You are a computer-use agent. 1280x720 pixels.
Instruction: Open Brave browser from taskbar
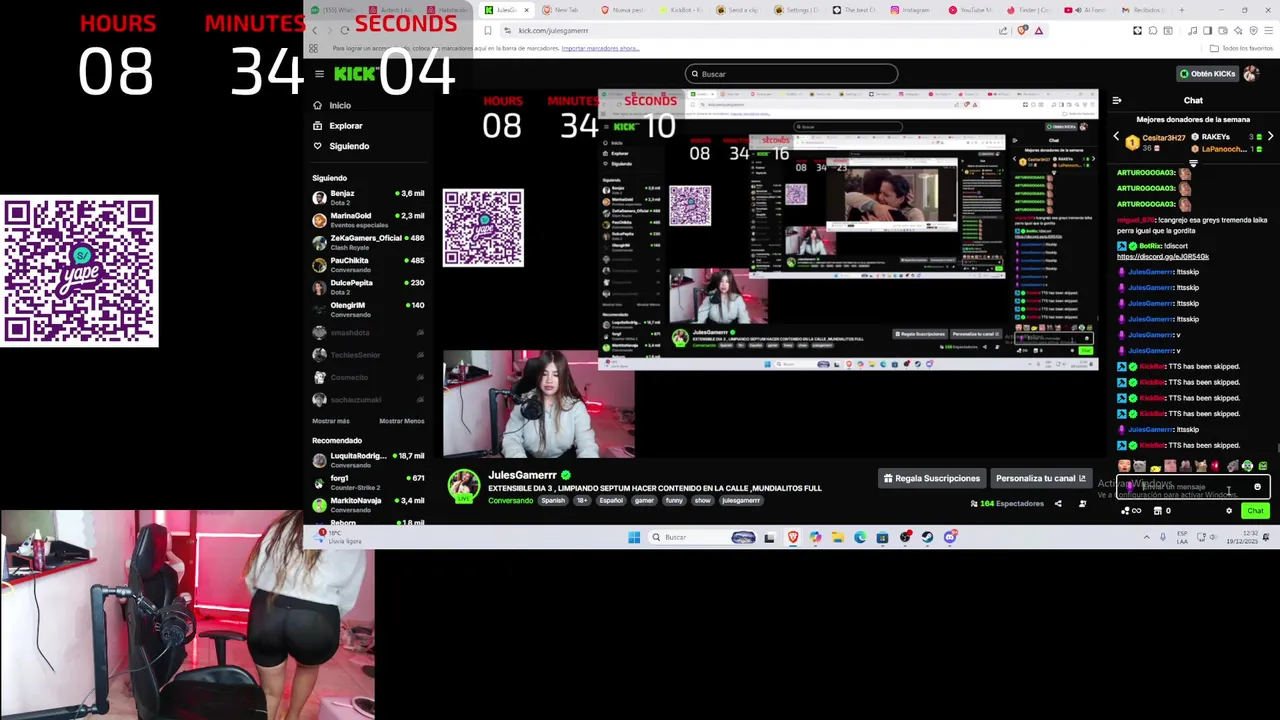793,537
